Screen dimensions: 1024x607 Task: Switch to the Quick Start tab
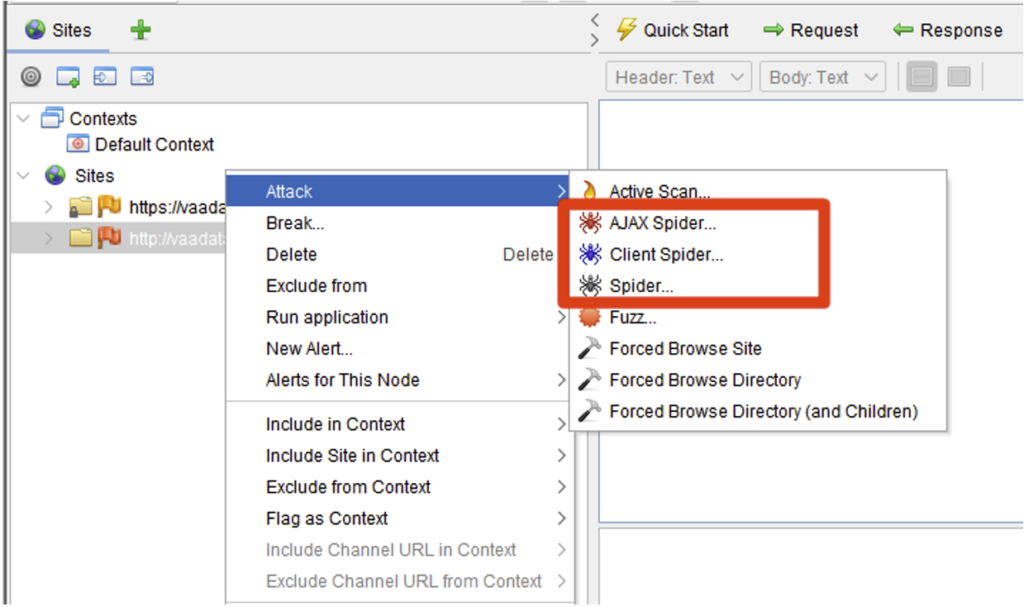tap(672, 30)
